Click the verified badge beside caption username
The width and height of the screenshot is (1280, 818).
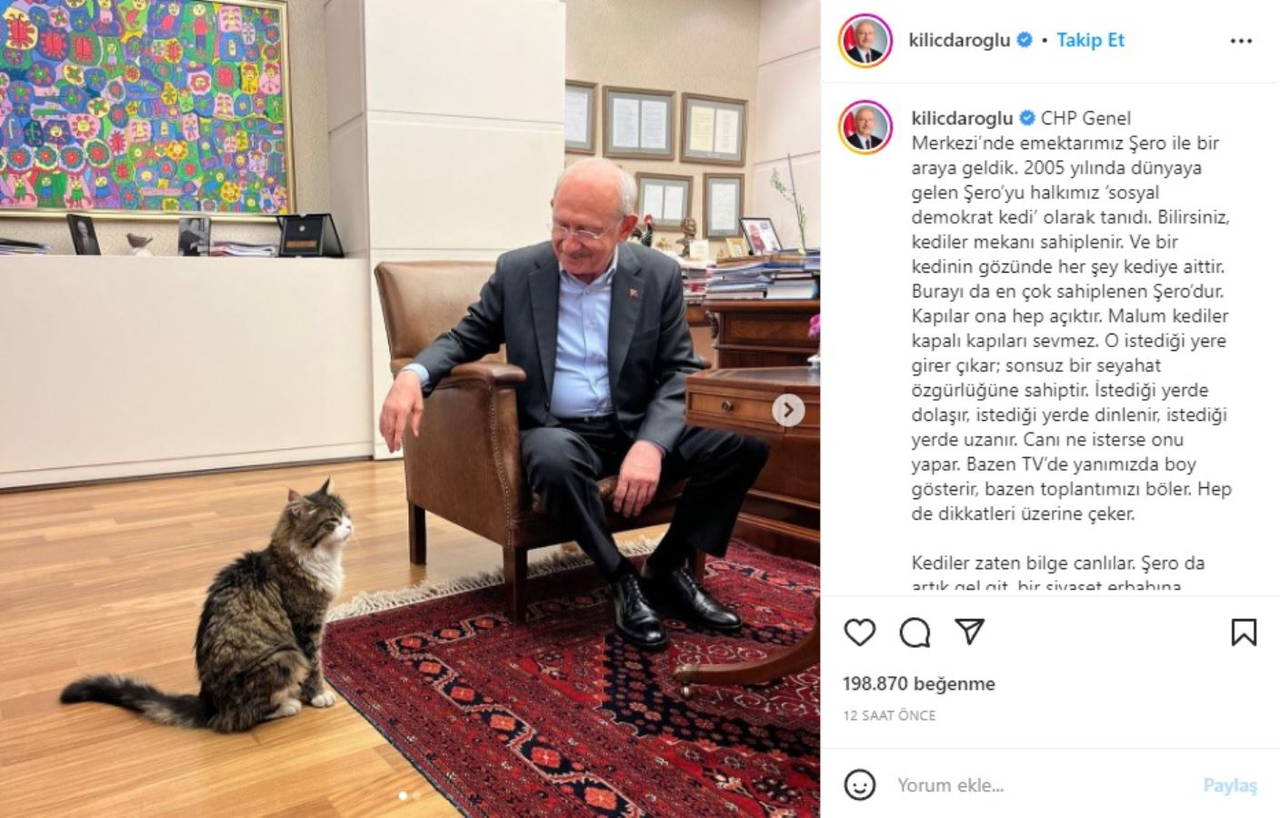pos(1026,118)
